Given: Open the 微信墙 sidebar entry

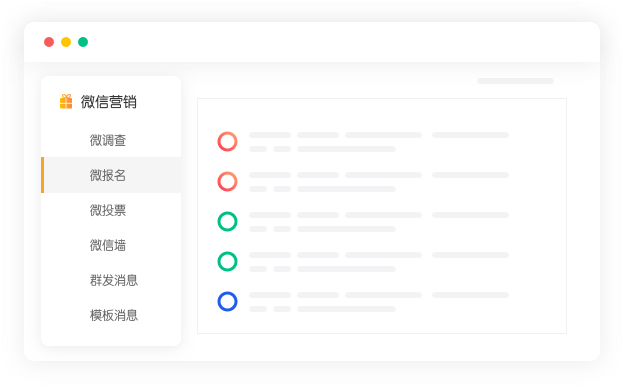Looking at the screenshot, I should 108,245.
